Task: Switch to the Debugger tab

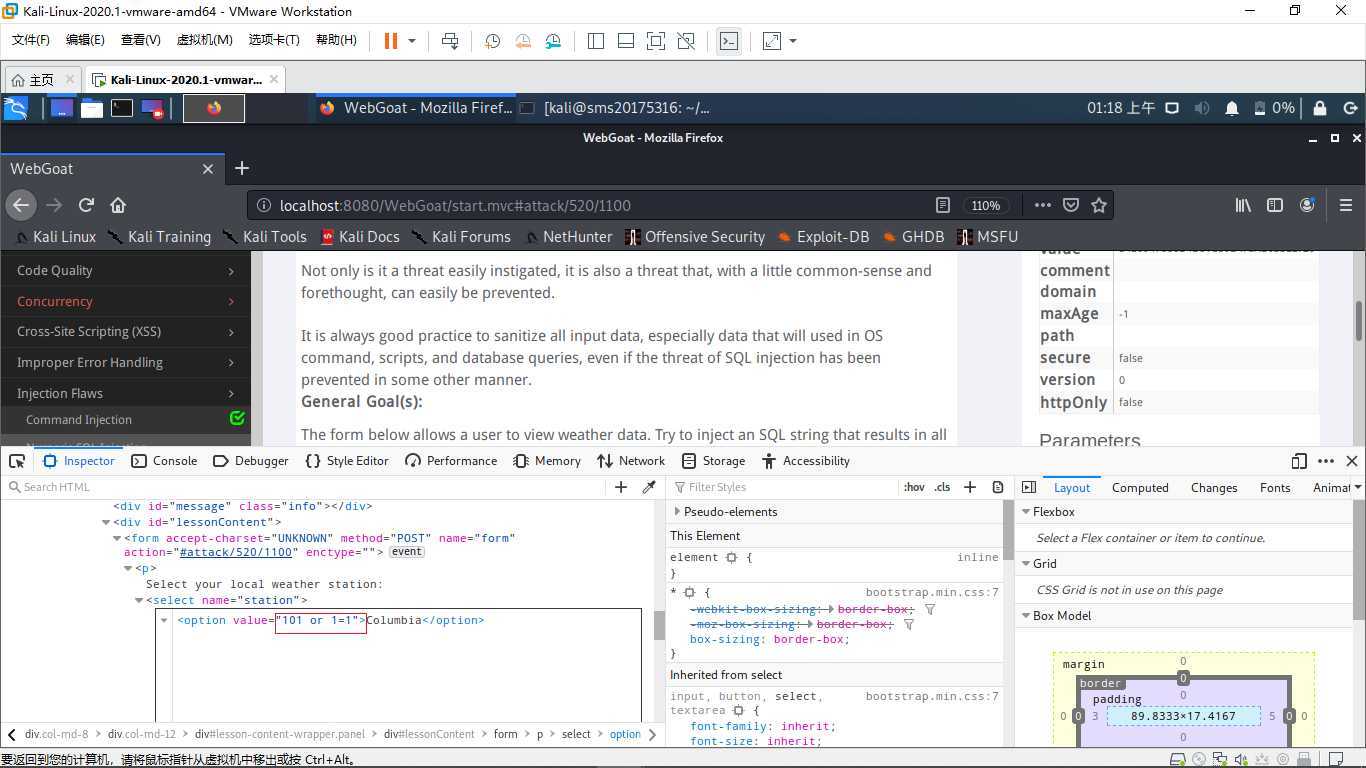Action: click(250, 461)
